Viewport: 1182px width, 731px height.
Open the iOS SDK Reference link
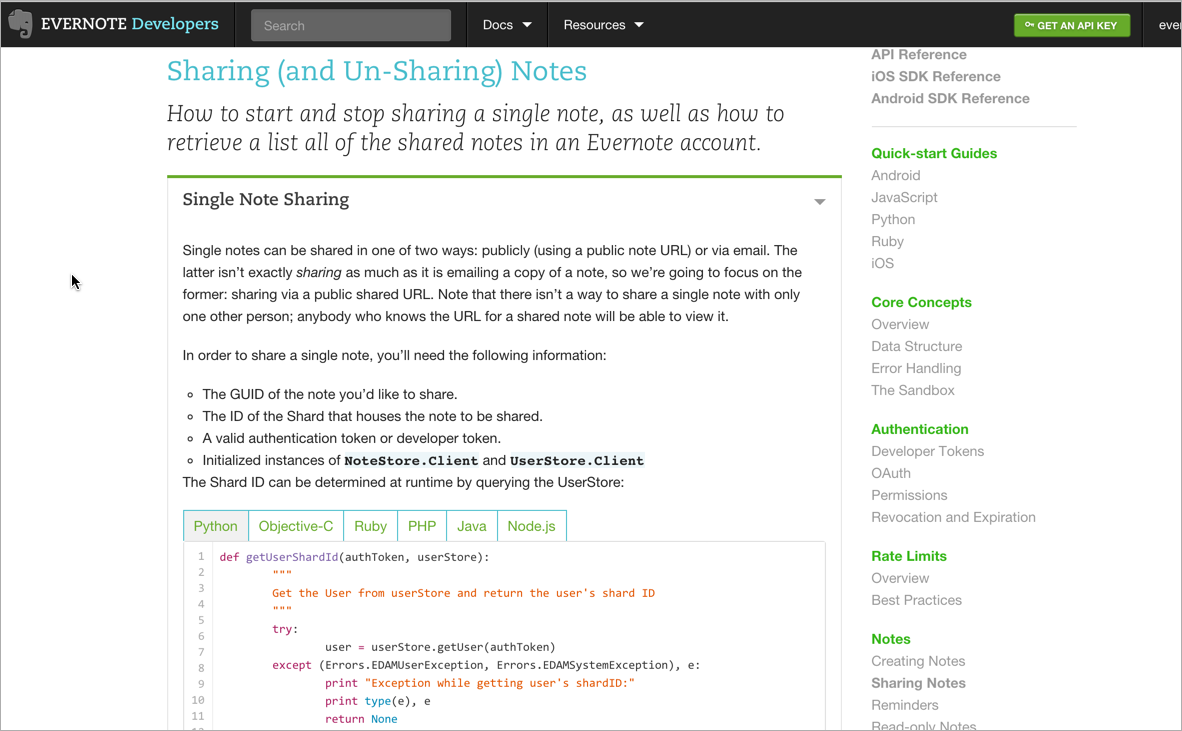pos(935,76)
